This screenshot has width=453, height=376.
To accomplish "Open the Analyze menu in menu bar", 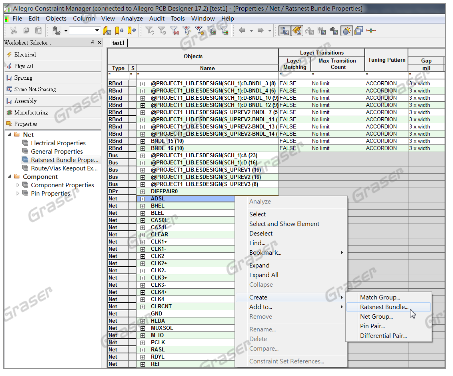I will click(132, 19).
